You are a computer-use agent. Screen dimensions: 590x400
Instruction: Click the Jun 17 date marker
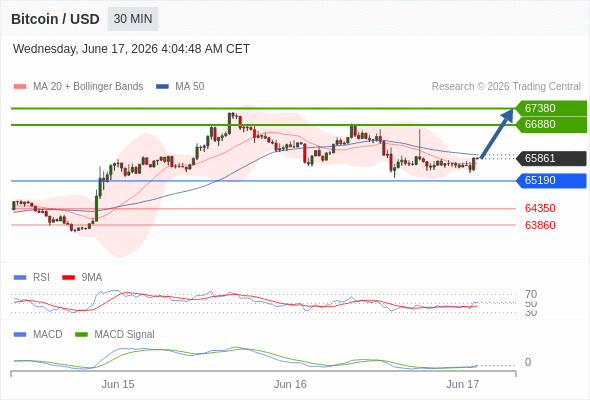coord(462,384)
